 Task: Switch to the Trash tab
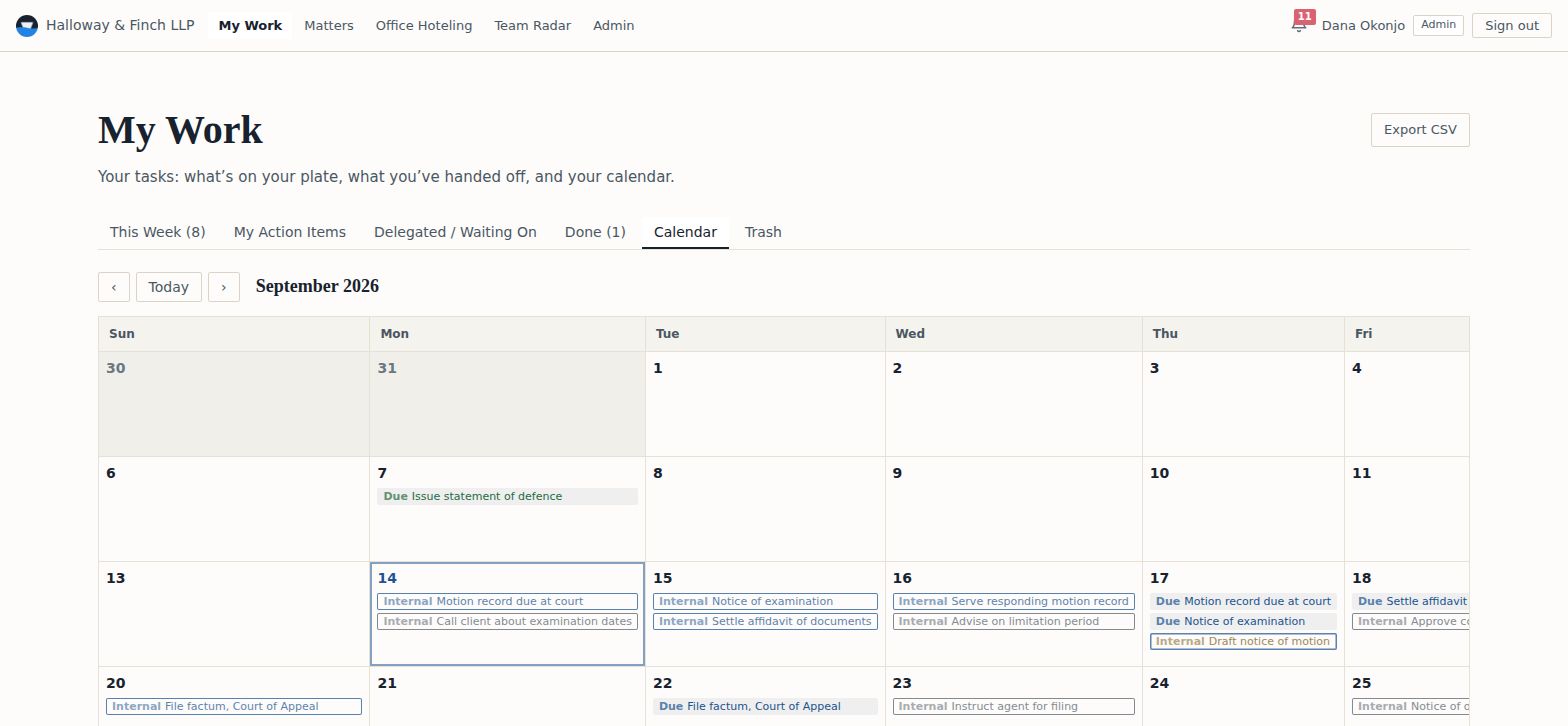coord(763,232)
